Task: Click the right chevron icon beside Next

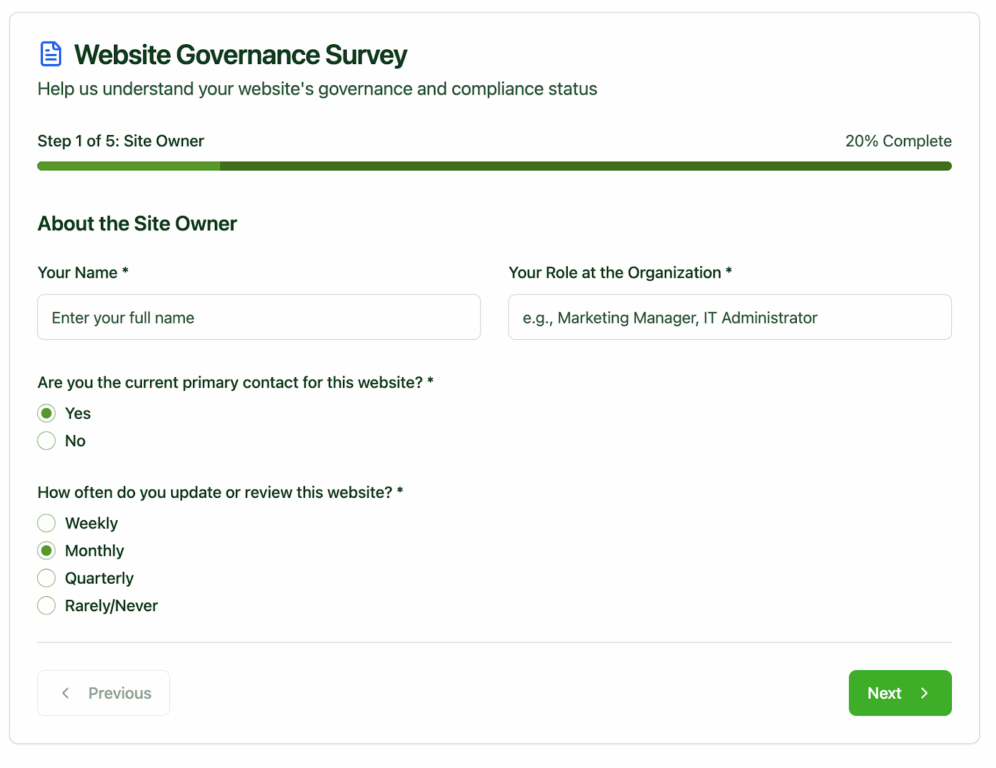Action: (924, 693)
